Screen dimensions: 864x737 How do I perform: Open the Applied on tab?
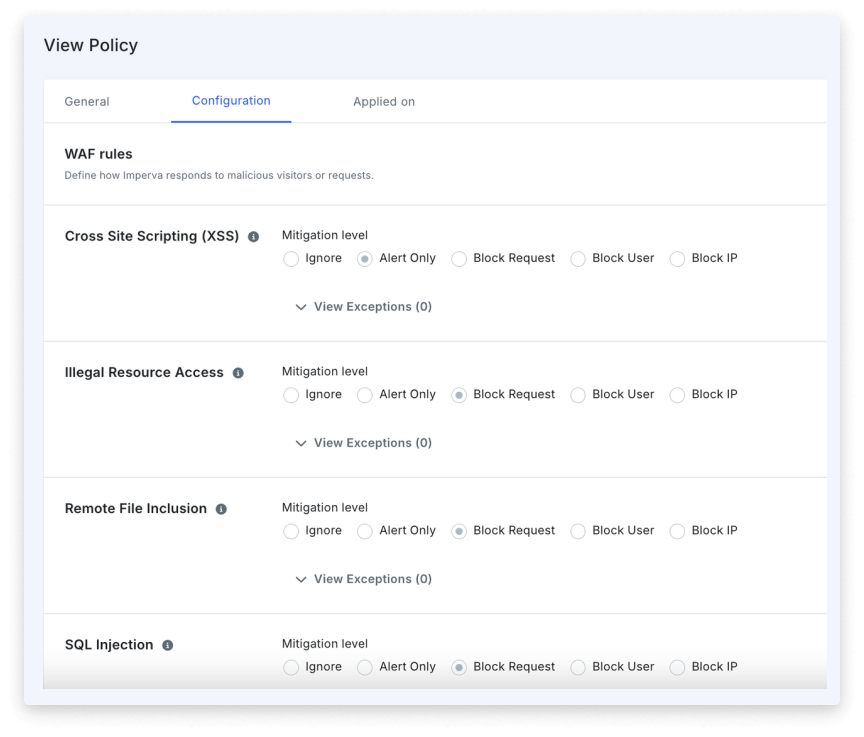[x=383, y=101]
